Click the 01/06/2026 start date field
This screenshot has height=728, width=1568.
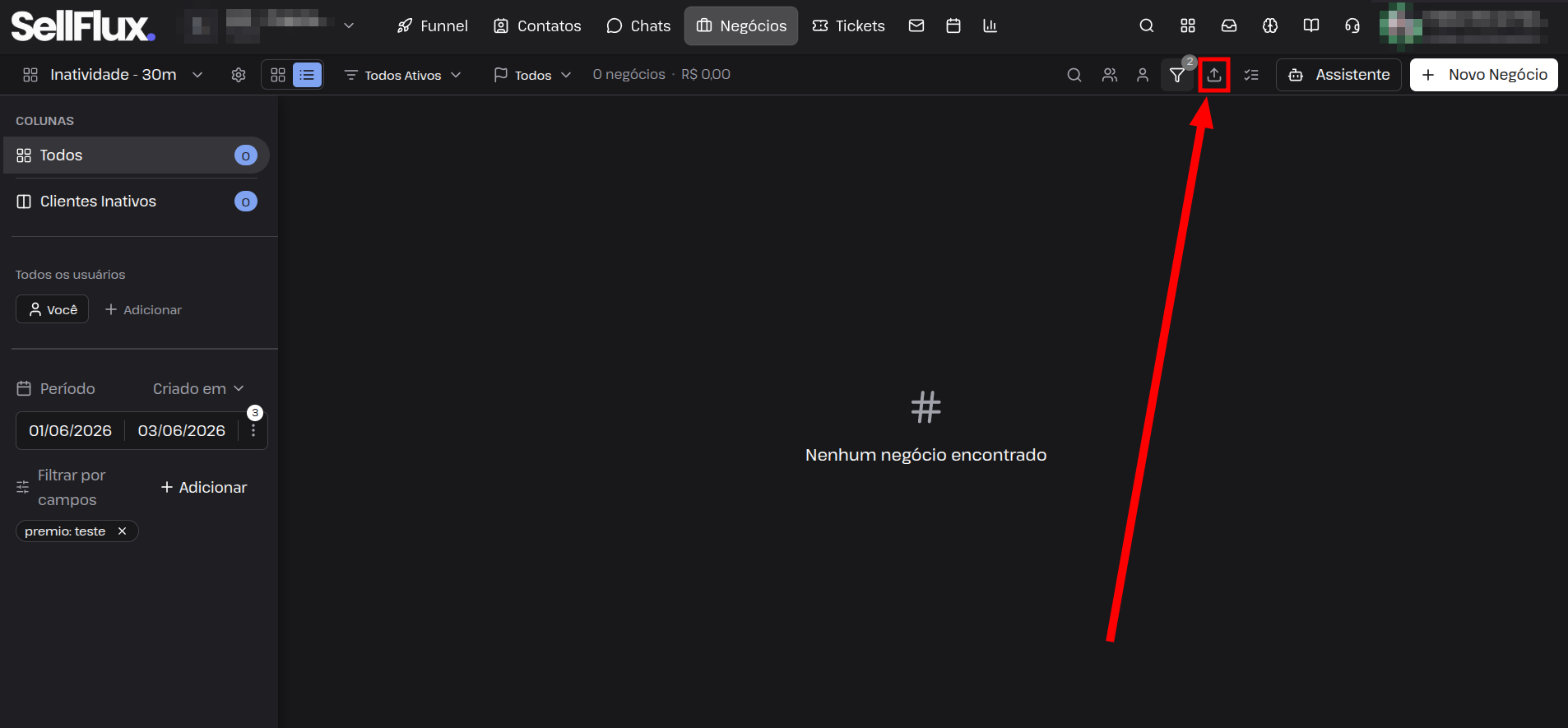click(71, 430)
